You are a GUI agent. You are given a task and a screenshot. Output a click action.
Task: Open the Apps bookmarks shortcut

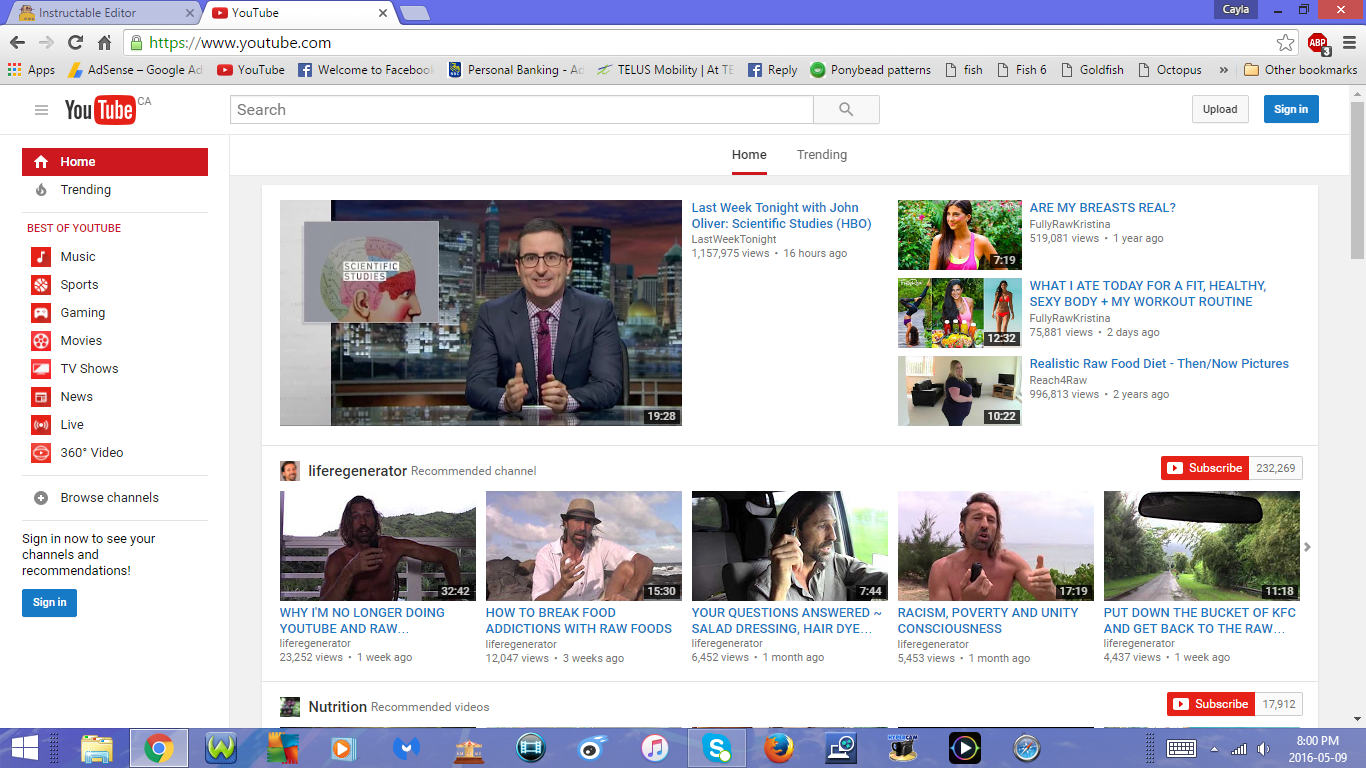[31, 70]
